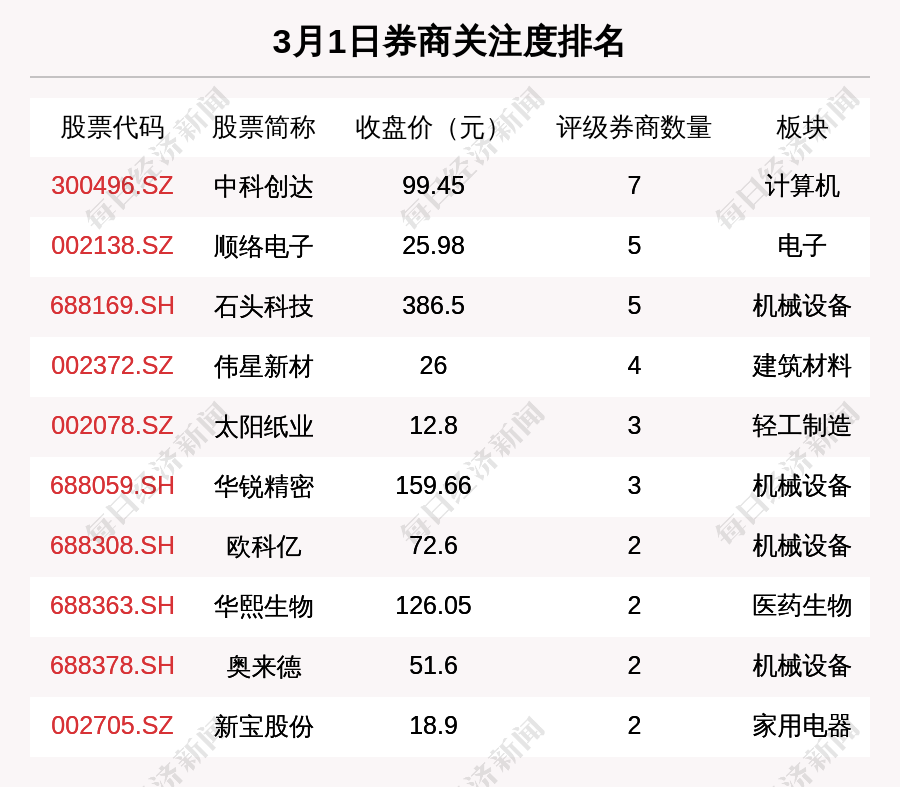
Task: Open stock code 002138.SZ
Action: tap(112, 246)
